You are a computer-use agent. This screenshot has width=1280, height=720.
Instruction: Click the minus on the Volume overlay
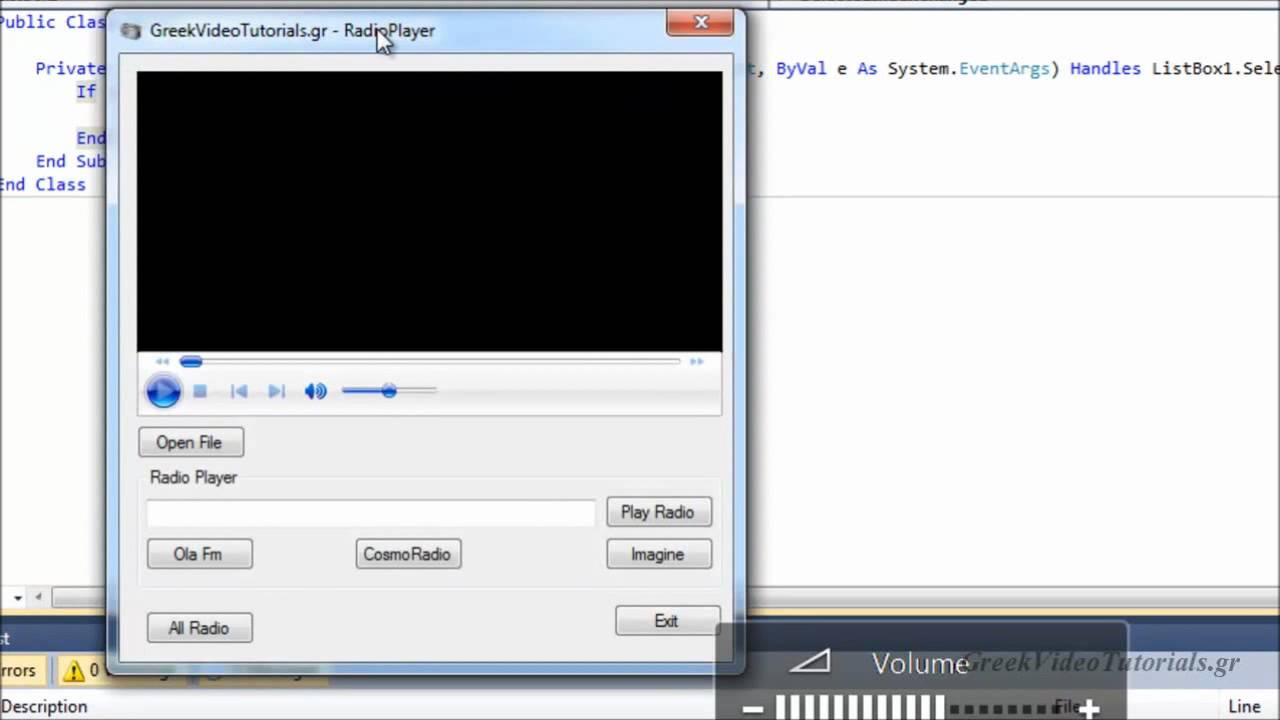[x=753, y=709]
